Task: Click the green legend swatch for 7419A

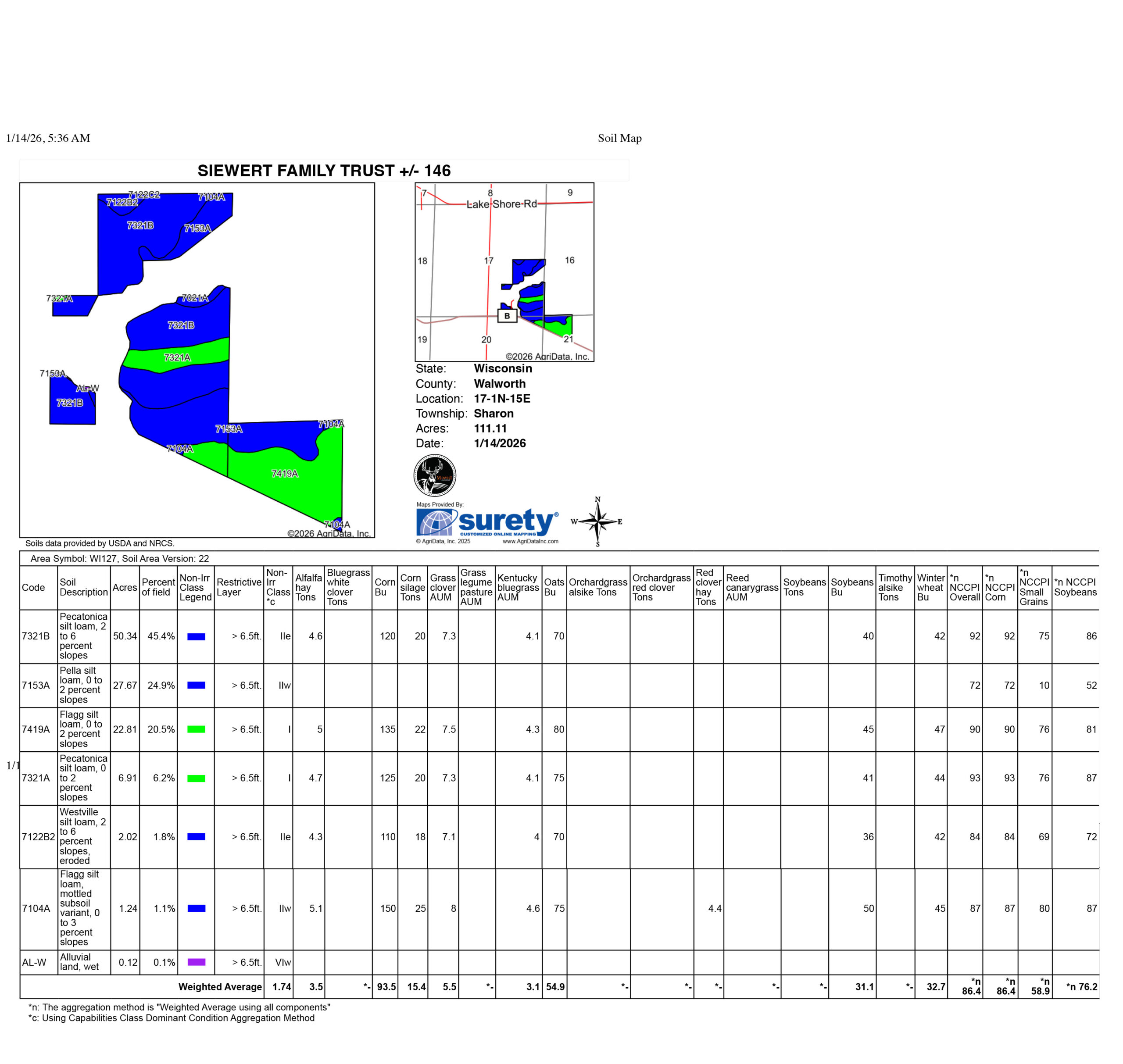Action: [196, 729]
